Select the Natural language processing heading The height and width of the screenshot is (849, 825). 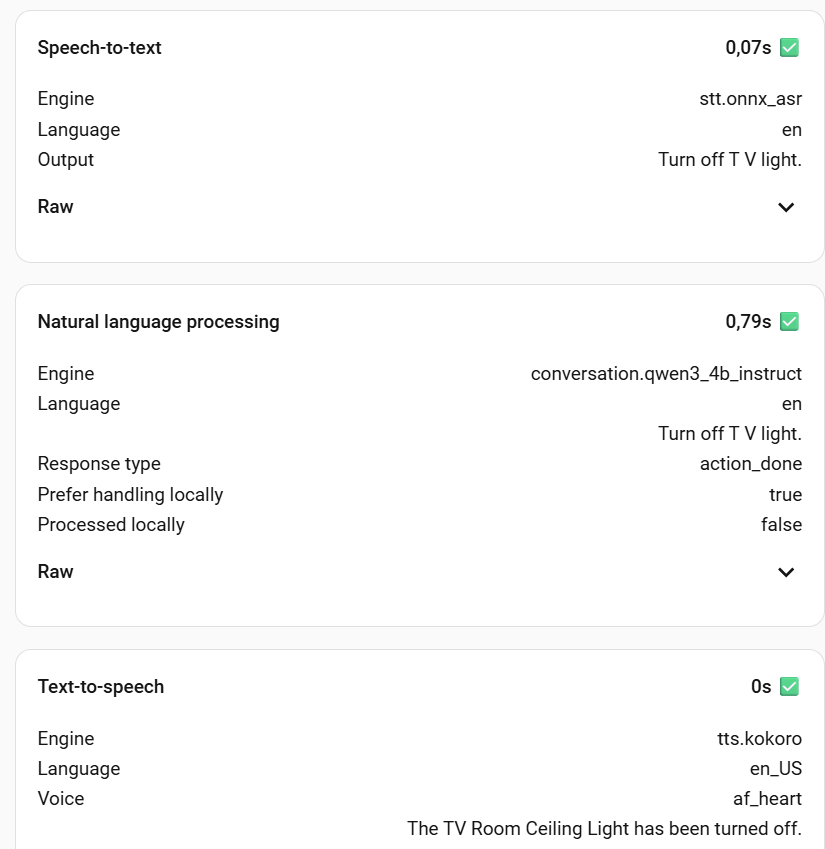click(159, 321)
